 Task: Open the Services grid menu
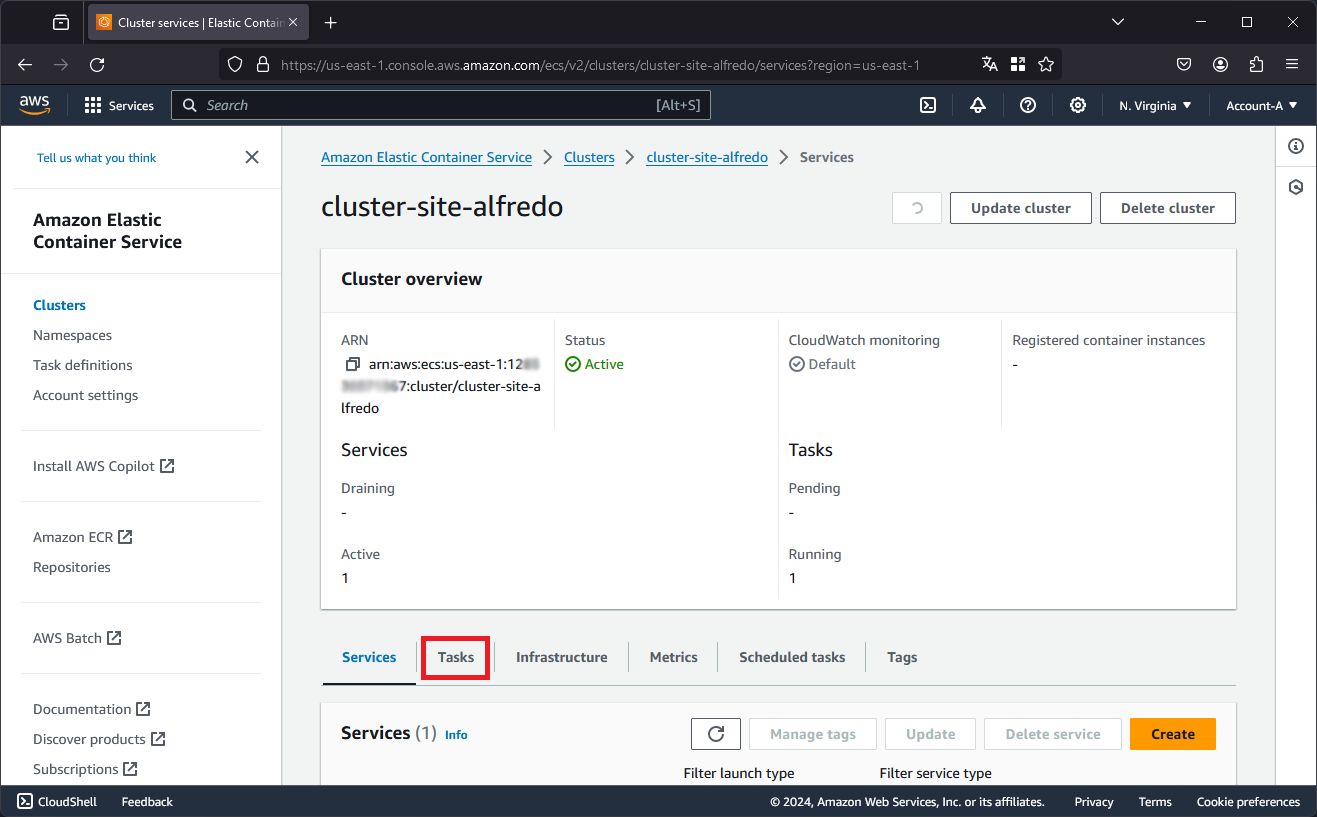(119, 105)
